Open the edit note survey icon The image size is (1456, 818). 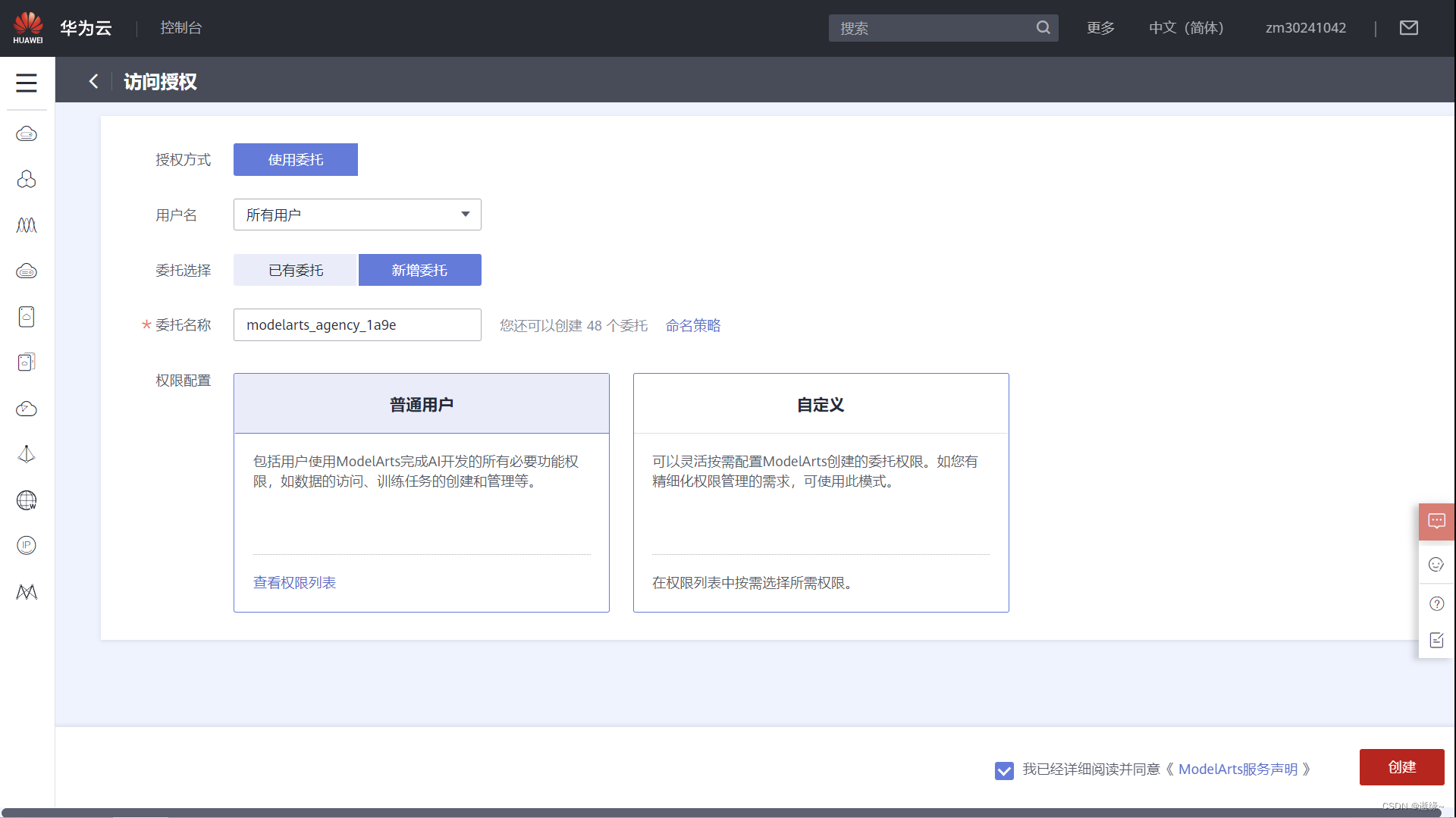click(1436, 641)
